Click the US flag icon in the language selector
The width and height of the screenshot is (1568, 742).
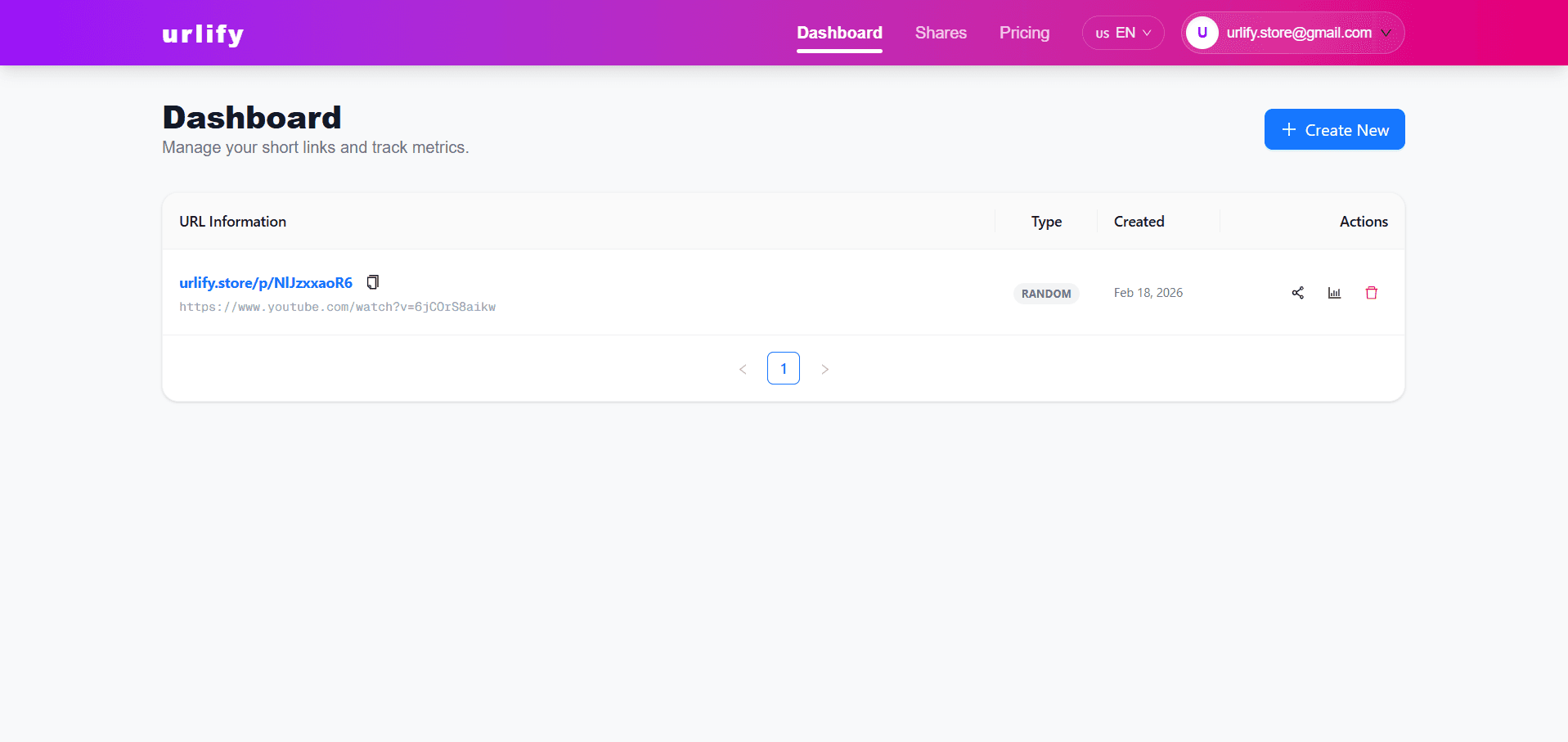[x=1102, y=33]
